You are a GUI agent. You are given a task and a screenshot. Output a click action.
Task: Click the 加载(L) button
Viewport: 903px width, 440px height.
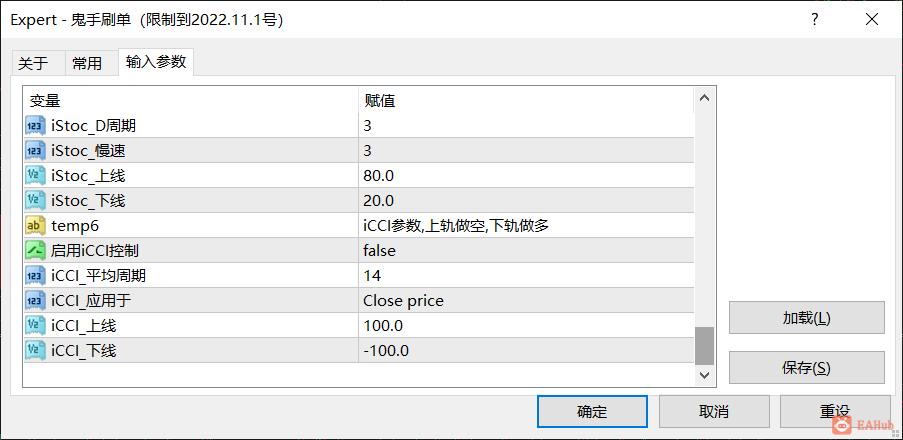tap(806, 317)
